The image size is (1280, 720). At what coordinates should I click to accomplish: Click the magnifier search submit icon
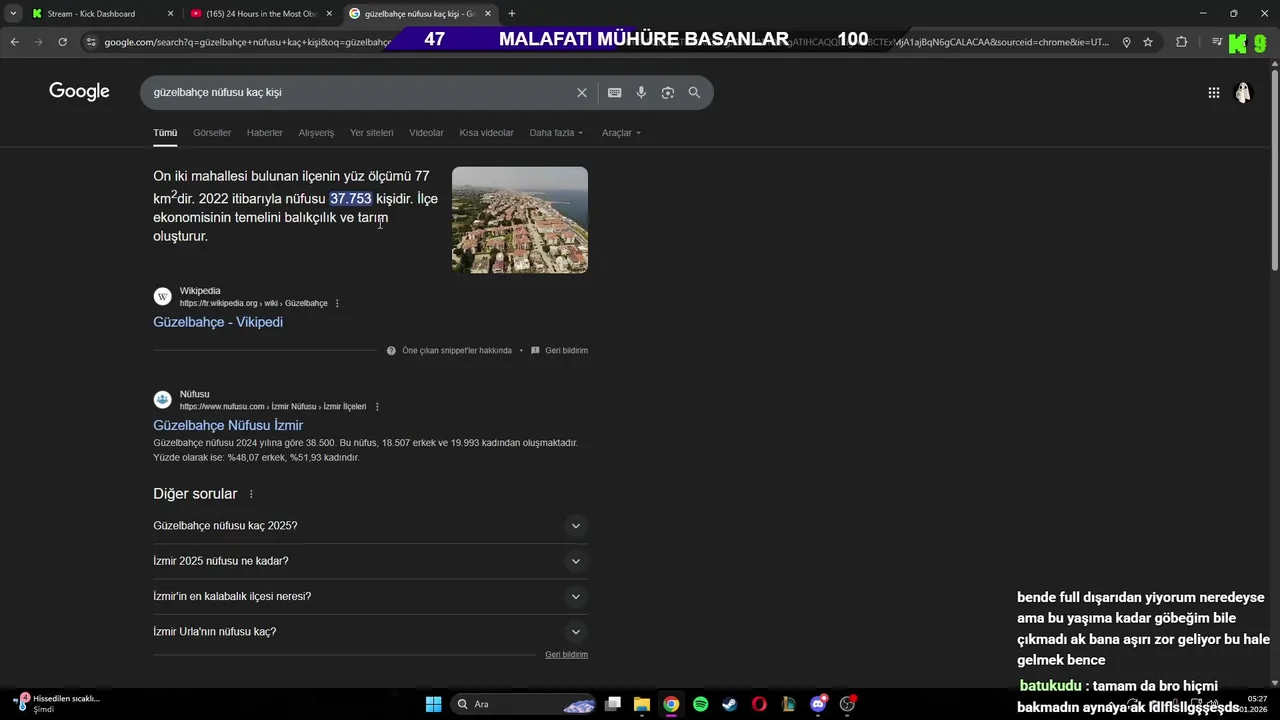[694, 92]
